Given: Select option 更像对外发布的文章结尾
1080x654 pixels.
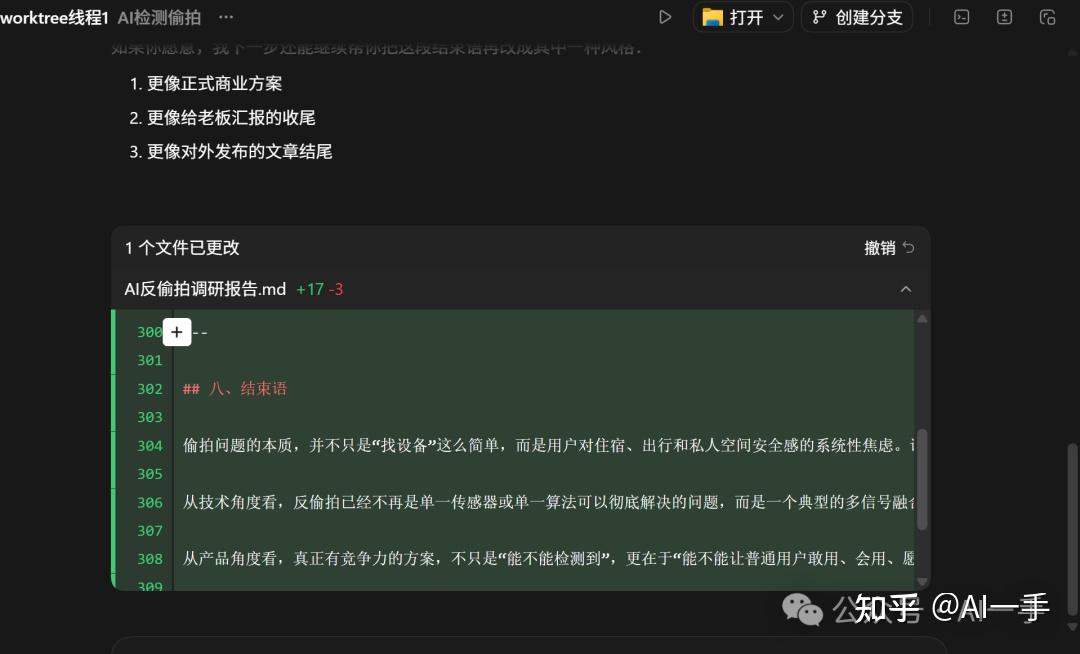Looking at the screenshot, I should tap(239, 151).
